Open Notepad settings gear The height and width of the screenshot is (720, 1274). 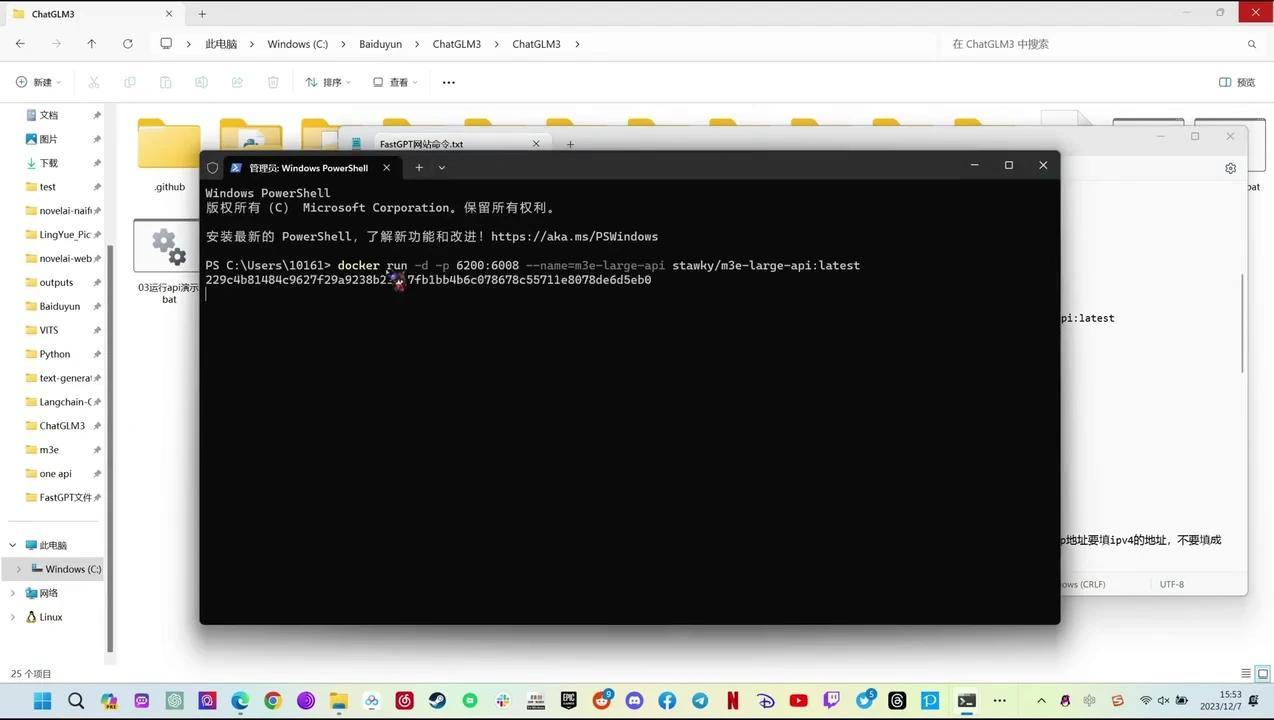pos(1230,168)
